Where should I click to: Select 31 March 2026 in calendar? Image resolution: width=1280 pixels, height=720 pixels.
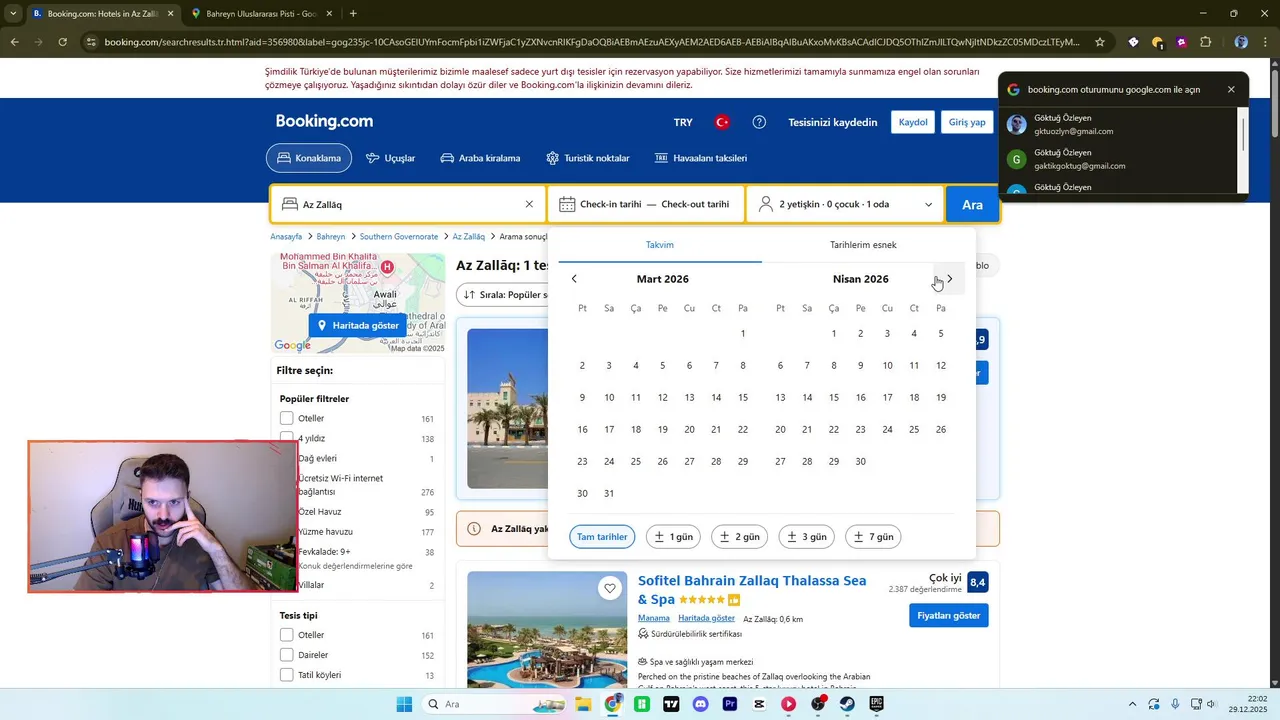609,494
